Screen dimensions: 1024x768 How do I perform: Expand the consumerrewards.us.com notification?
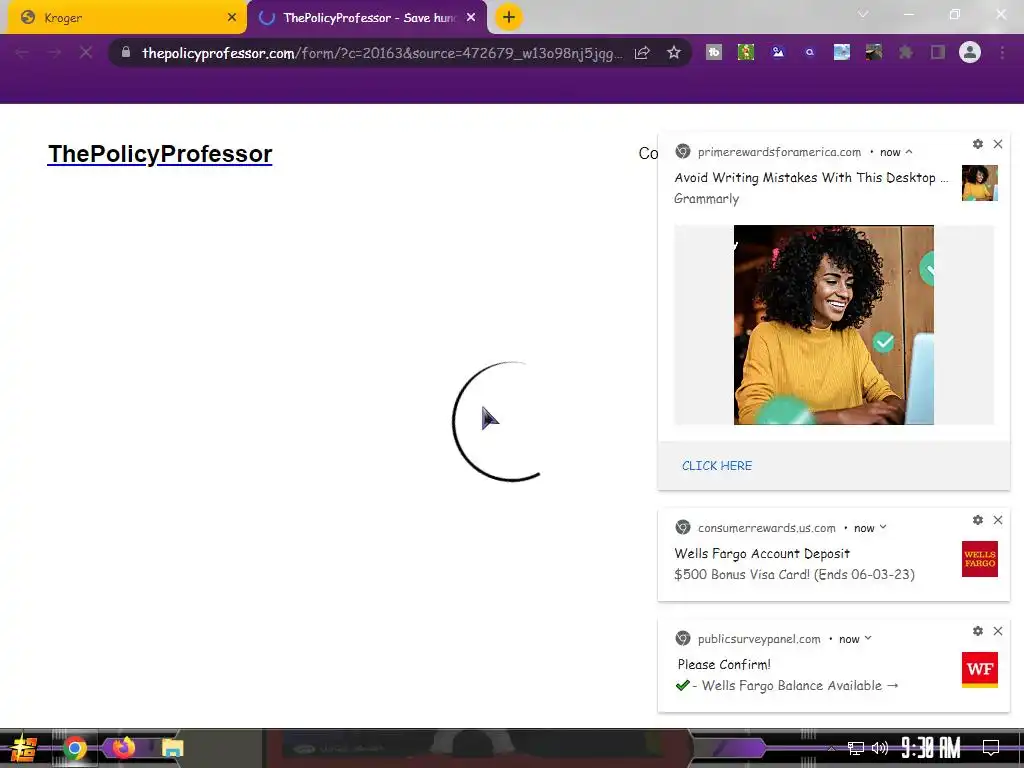[x=883, y=527]
